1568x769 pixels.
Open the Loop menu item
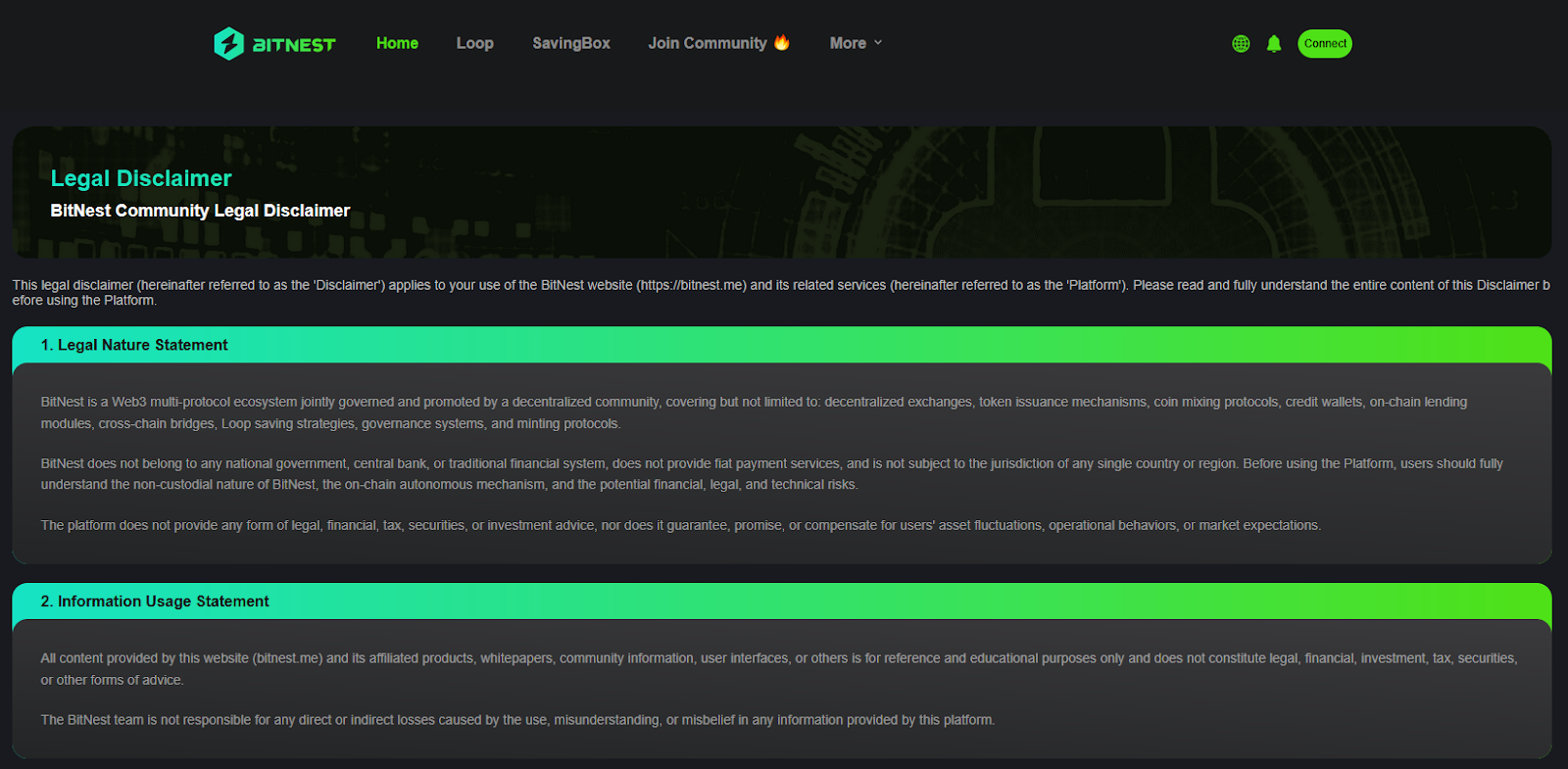474,43
